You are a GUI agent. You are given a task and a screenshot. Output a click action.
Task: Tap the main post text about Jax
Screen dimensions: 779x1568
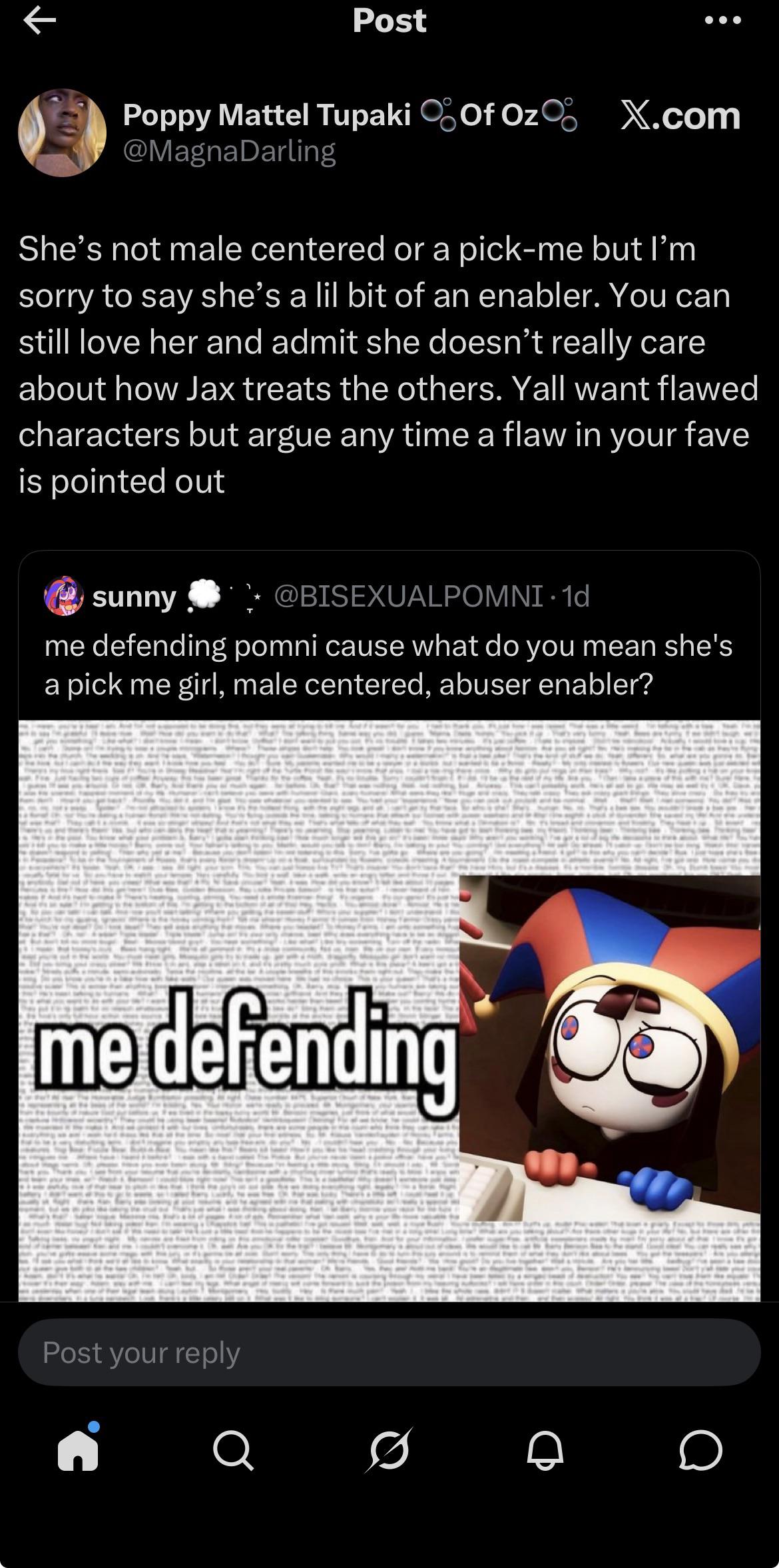point(388,365)
